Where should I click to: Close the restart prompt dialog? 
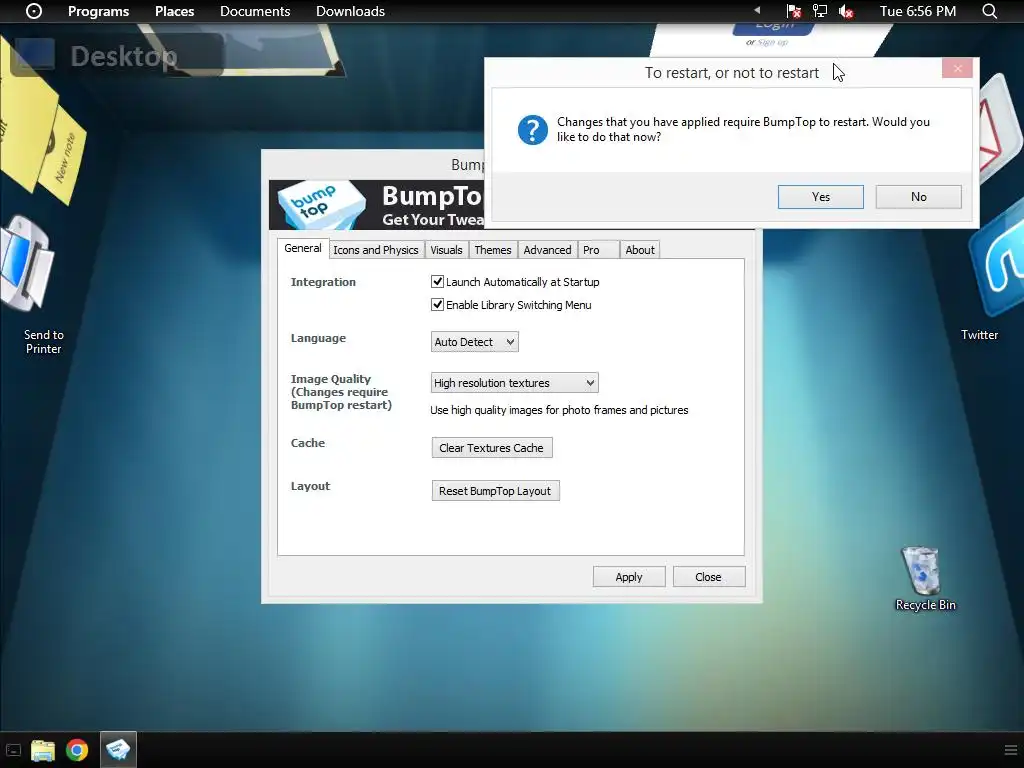pos(957,69)
